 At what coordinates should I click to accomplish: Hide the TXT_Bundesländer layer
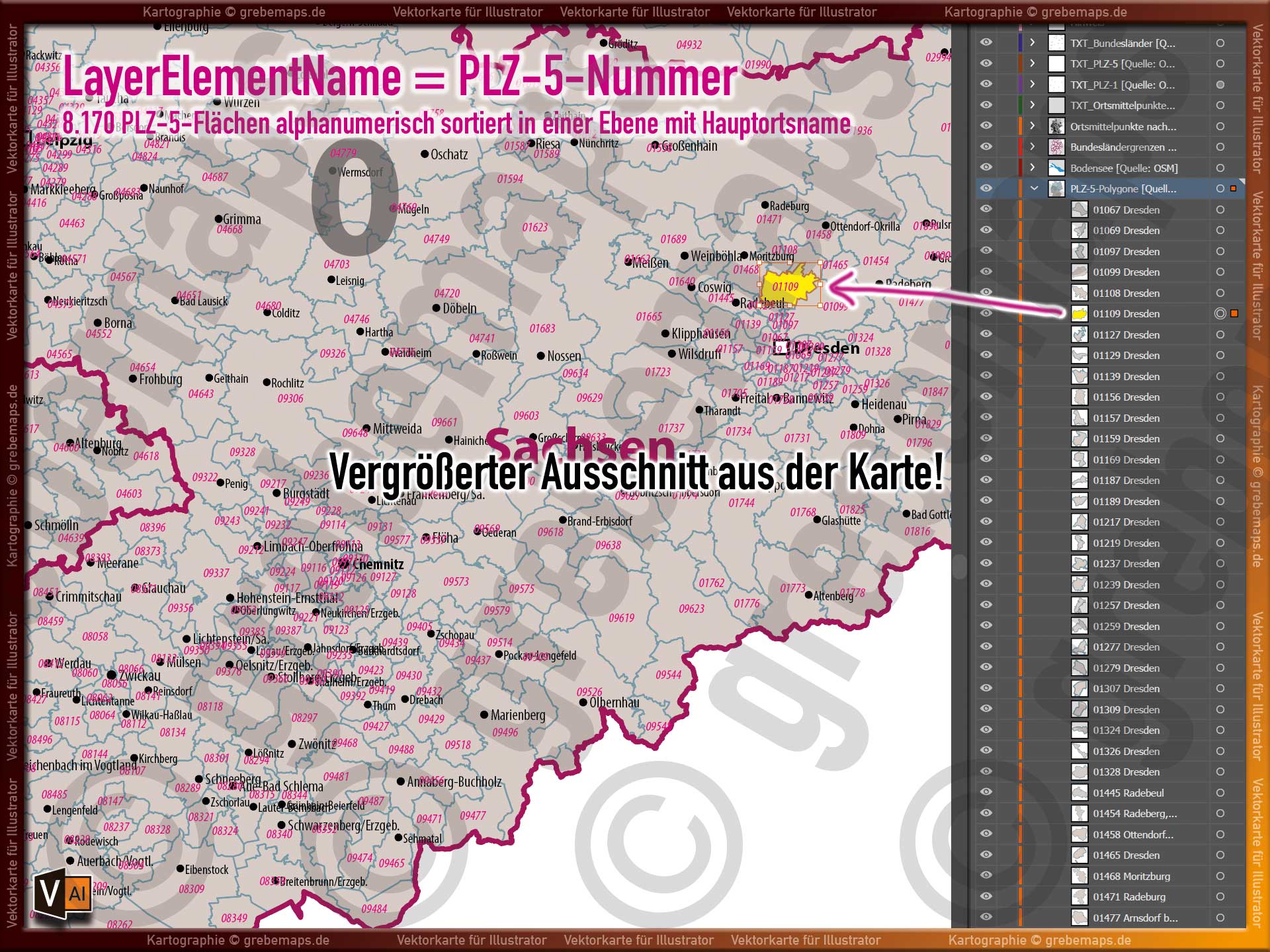(x=988, y=43)
